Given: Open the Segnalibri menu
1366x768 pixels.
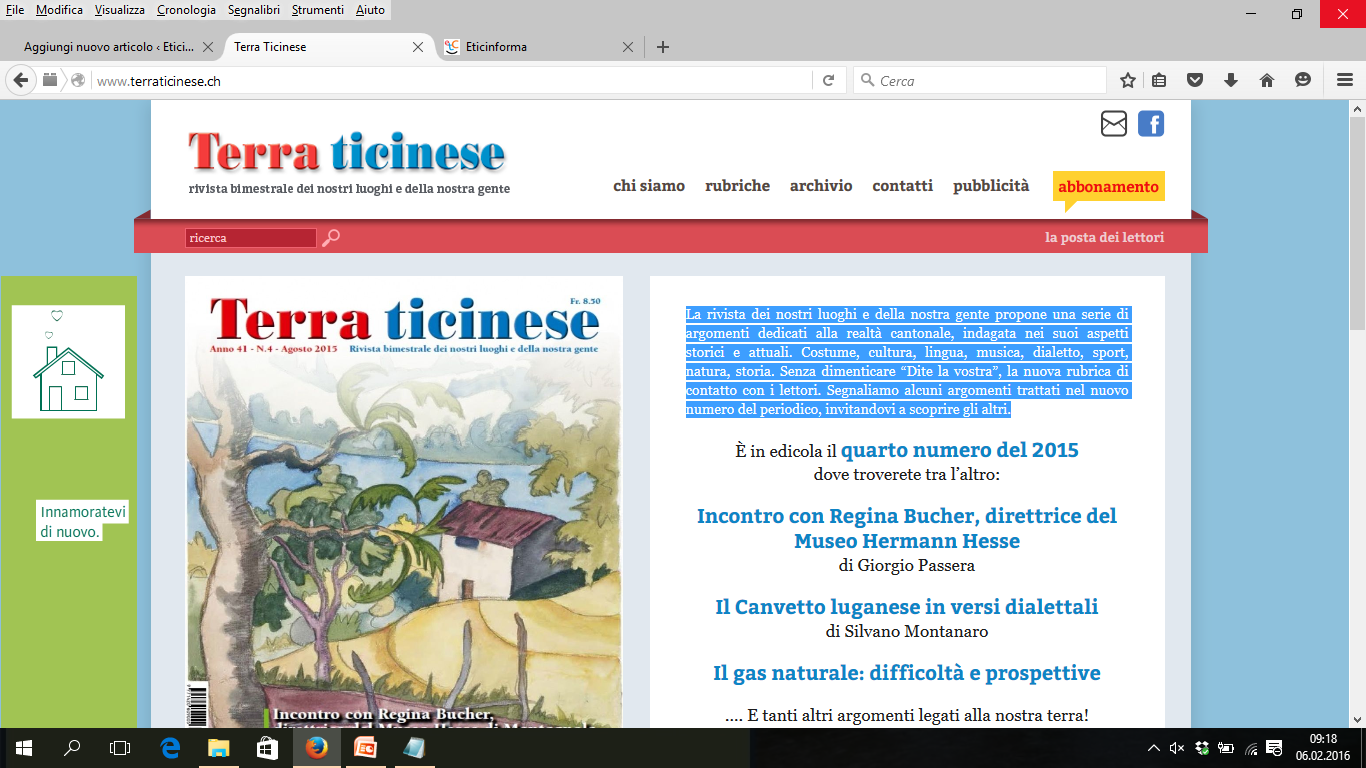Looking at the screenshot, I should coord(254,10).
